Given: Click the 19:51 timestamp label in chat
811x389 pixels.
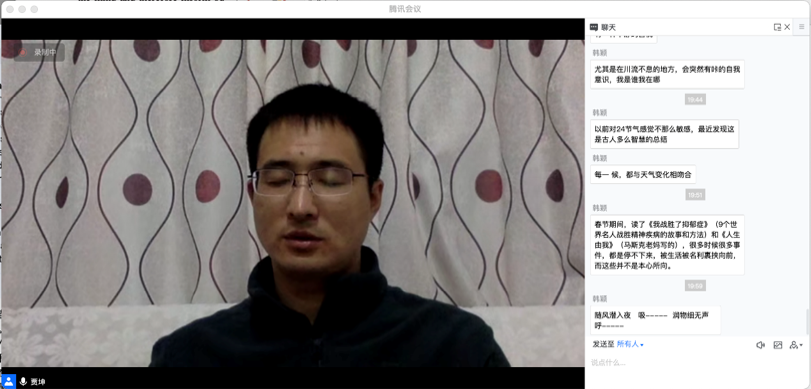Looking at the screenshot, I should tap(695, 195).
